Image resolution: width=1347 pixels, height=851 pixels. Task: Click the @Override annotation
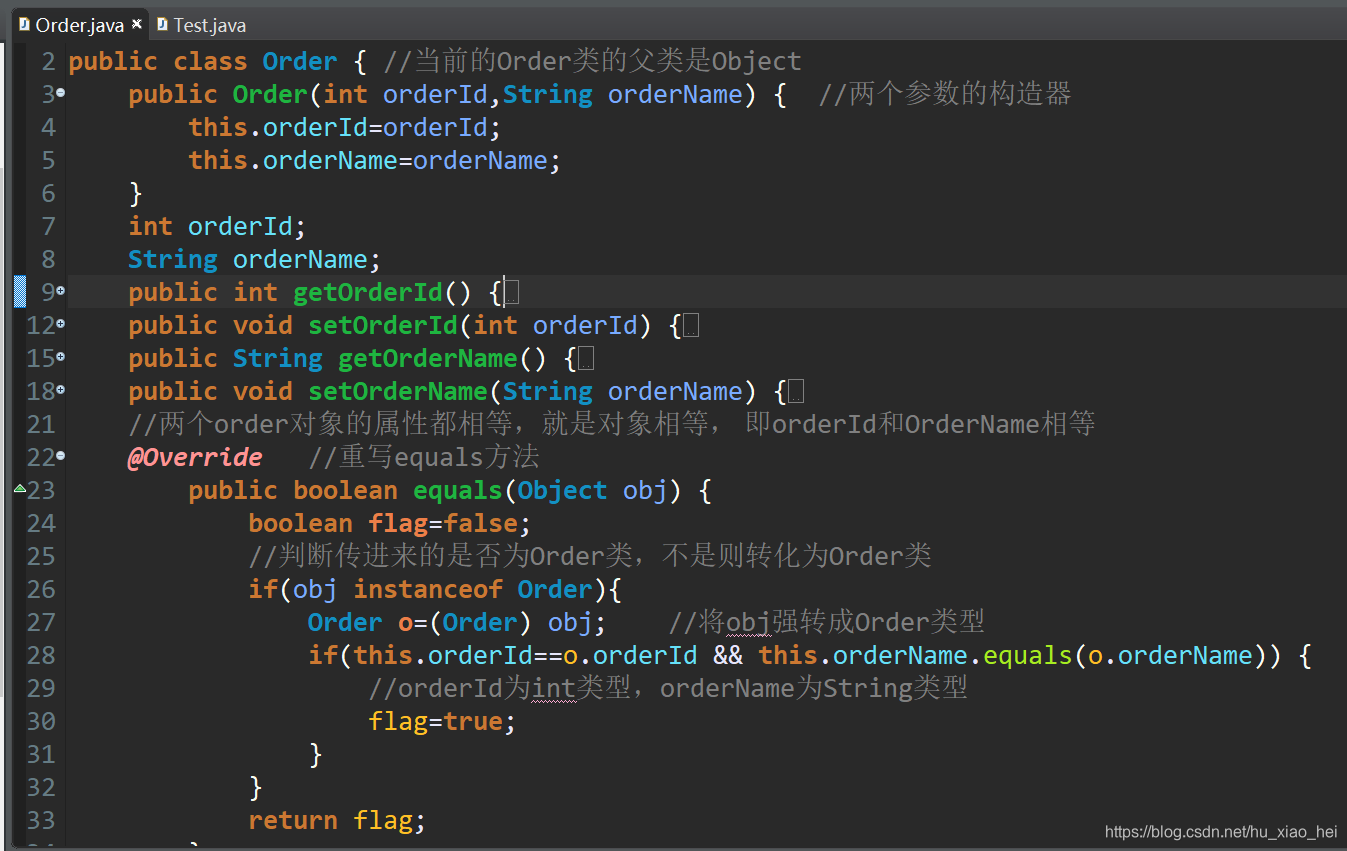195,457
